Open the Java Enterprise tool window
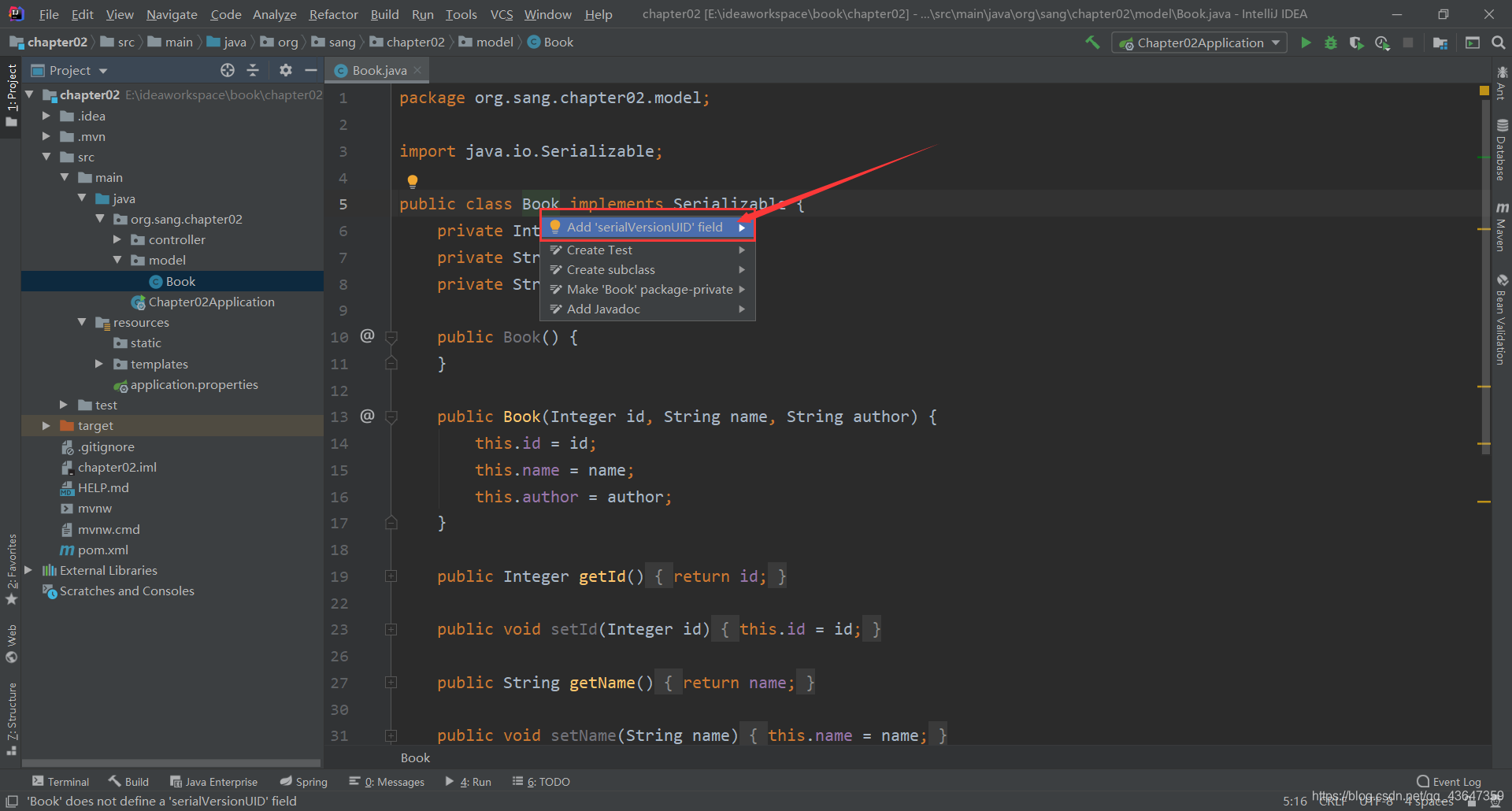The image size is (1512, 811). pos(213,782)
